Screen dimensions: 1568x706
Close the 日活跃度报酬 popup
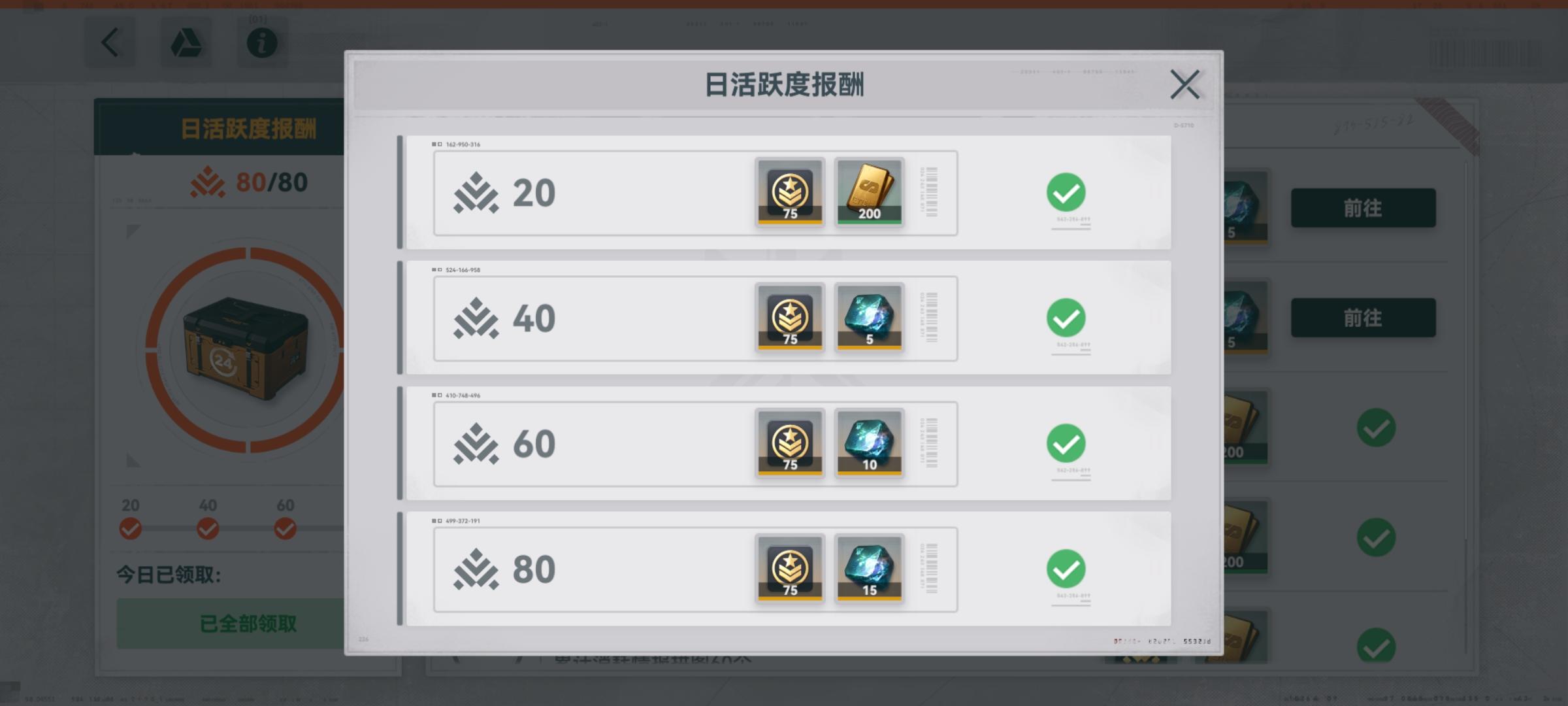tap(1184, 85)
